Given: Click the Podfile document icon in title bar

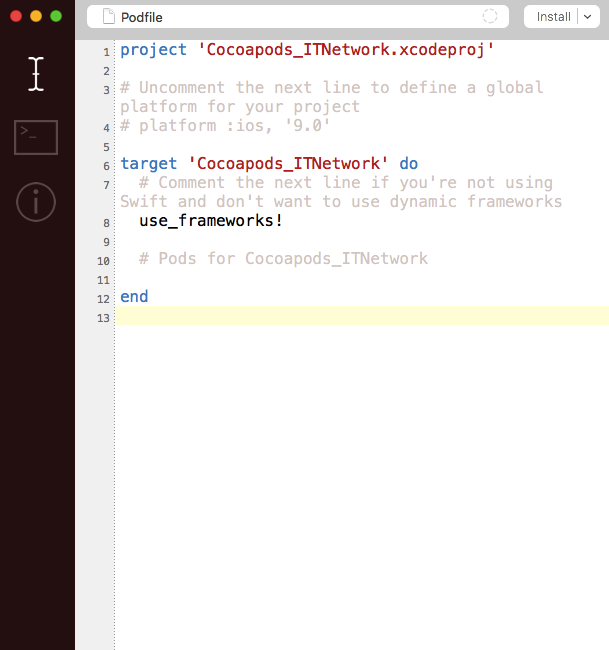Looking at the screenshot, I should 109,17.
